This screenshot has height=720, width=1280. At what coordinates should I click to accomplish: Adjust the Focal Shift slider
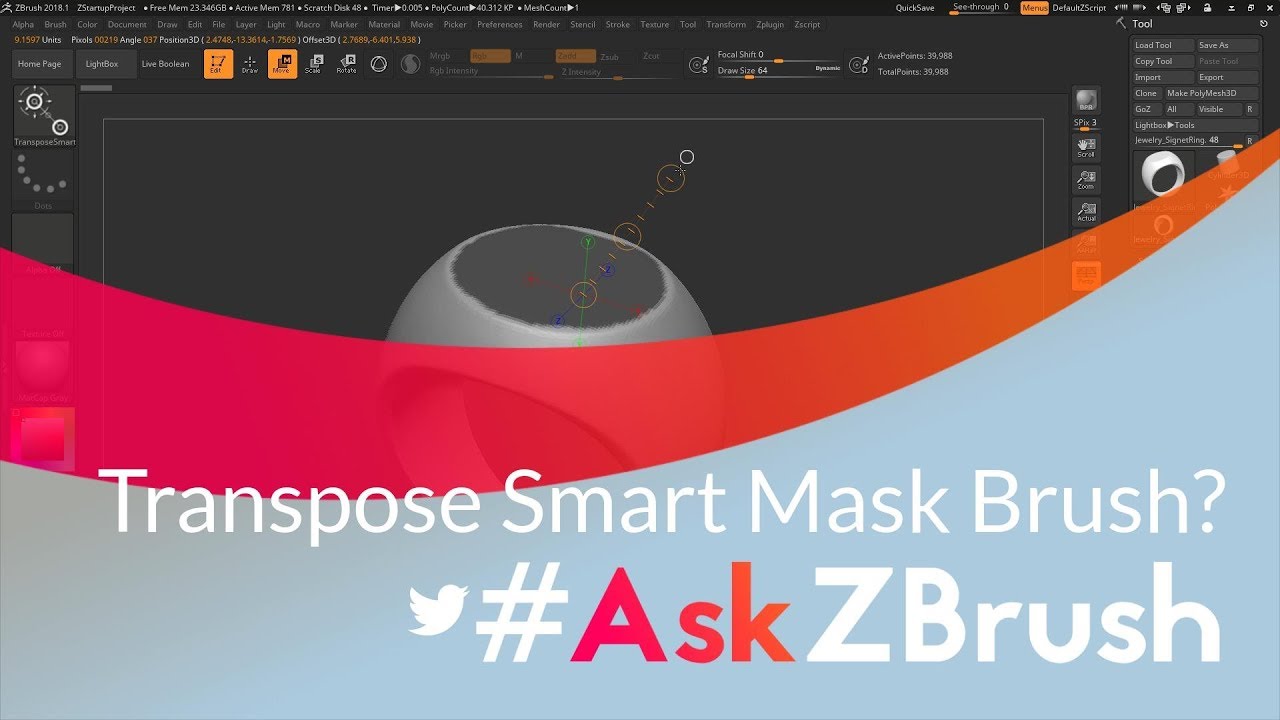point(778,56)
